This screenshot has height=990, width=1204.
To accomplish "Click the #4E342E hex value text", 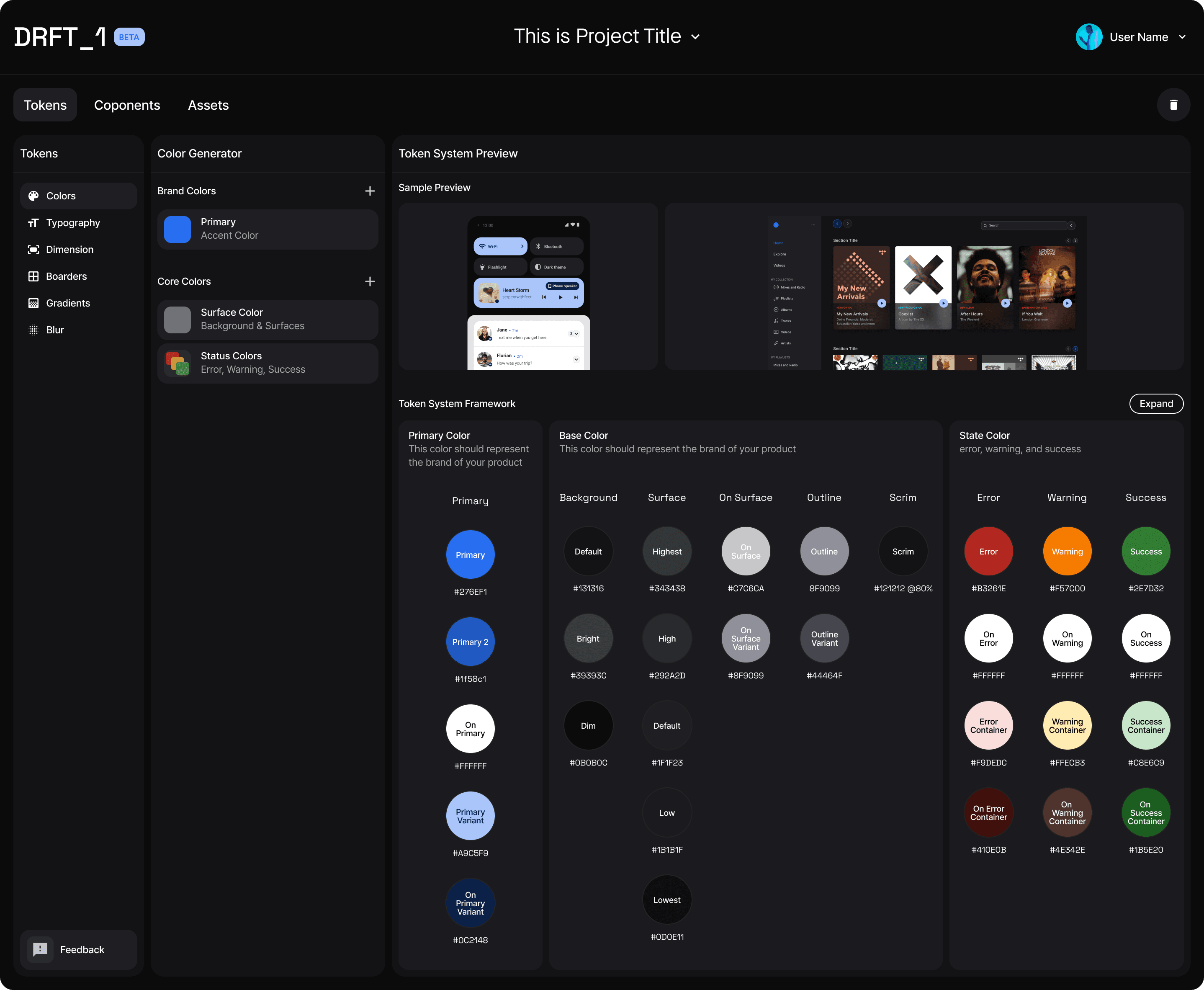I will pos(1067,850).
